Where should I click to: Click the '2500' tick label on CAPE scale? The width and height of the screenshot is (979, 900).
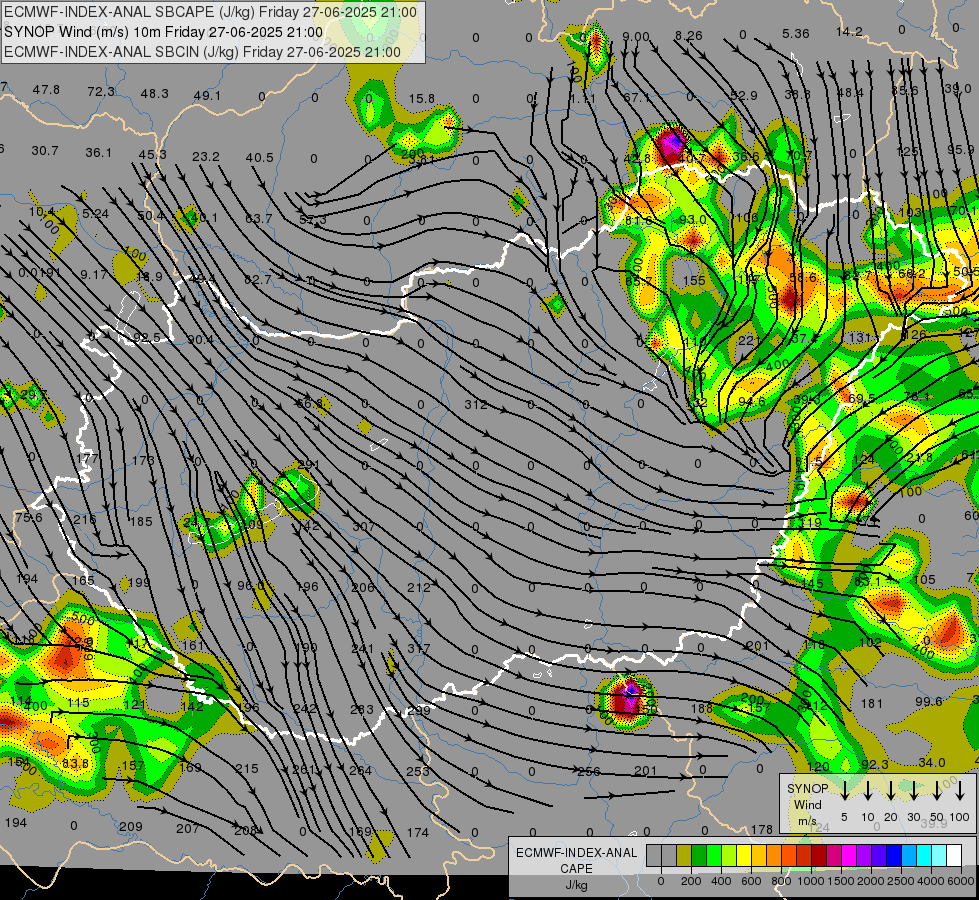click(900, 881)
